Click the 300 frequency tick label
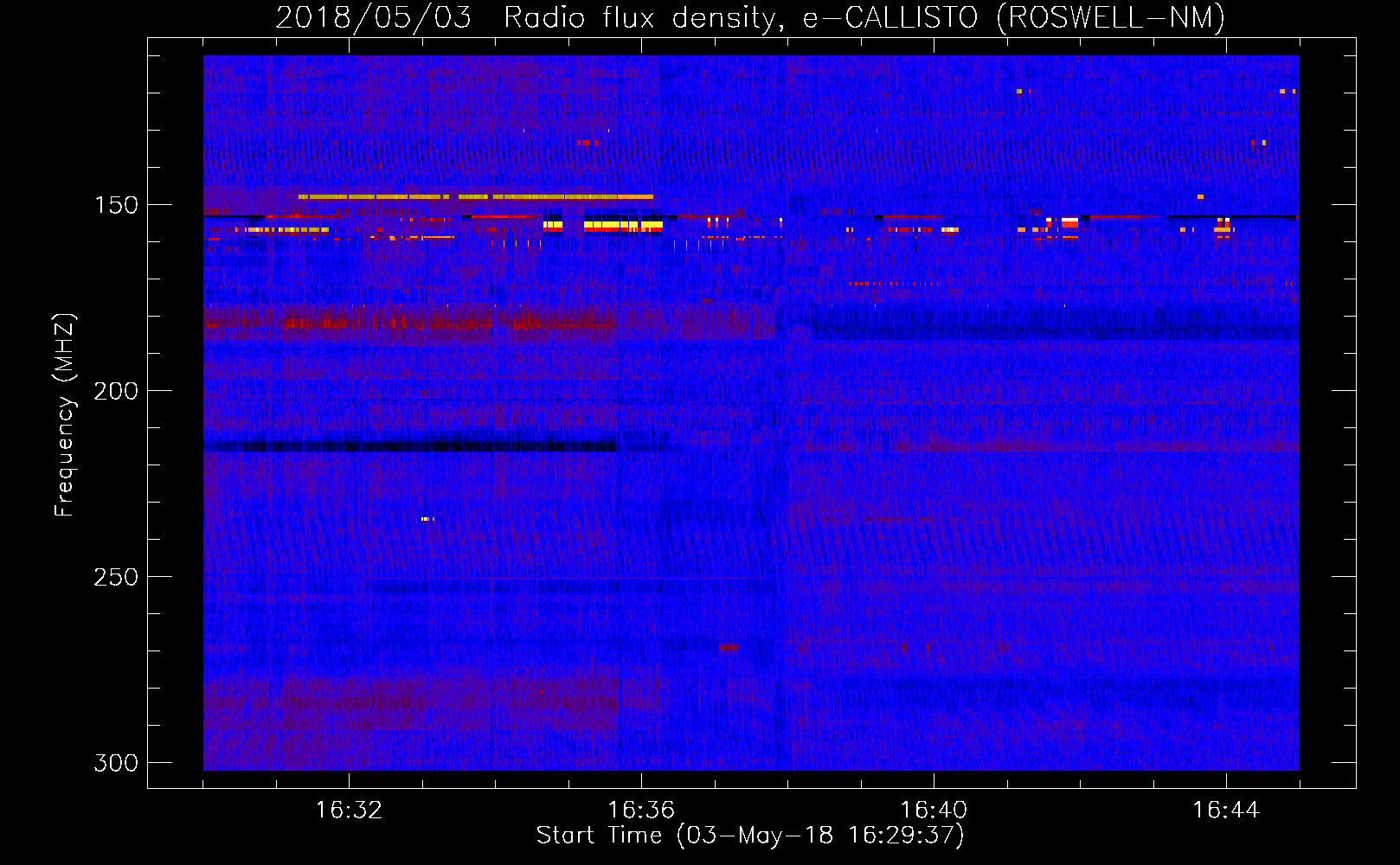The width and height of the screenshot is (1400, 865). (x=116, y=763)
